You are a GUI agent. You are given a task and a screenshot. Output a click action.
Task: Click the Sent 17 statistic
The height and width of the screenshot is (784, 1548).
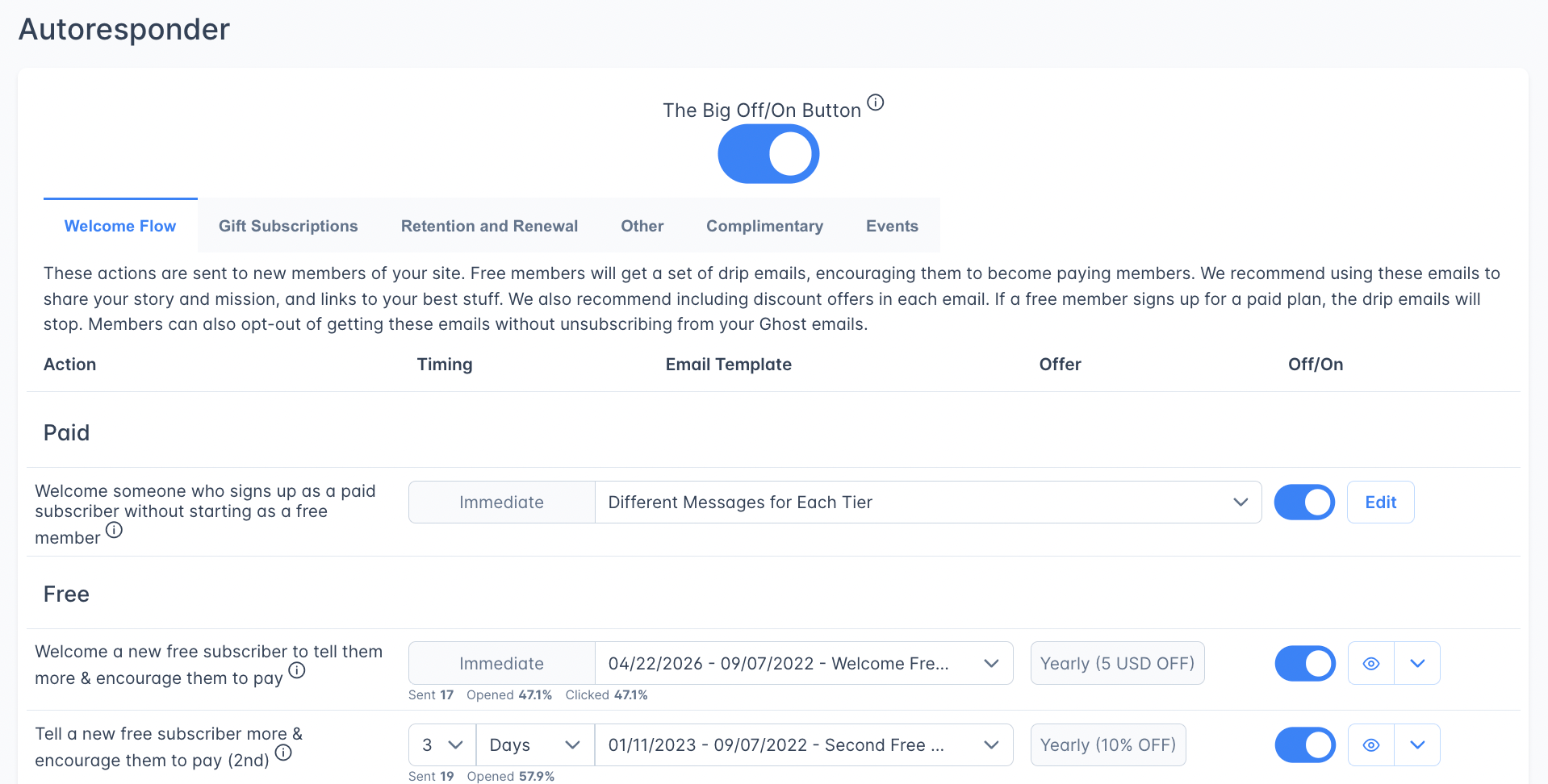(x=431, y=694)
